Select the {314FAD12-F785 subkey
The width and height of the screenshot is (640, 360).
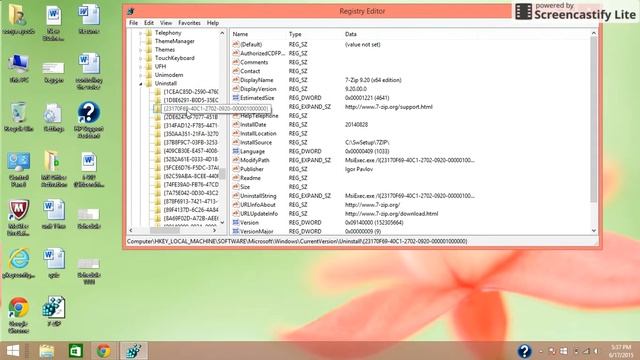point(191,125)
